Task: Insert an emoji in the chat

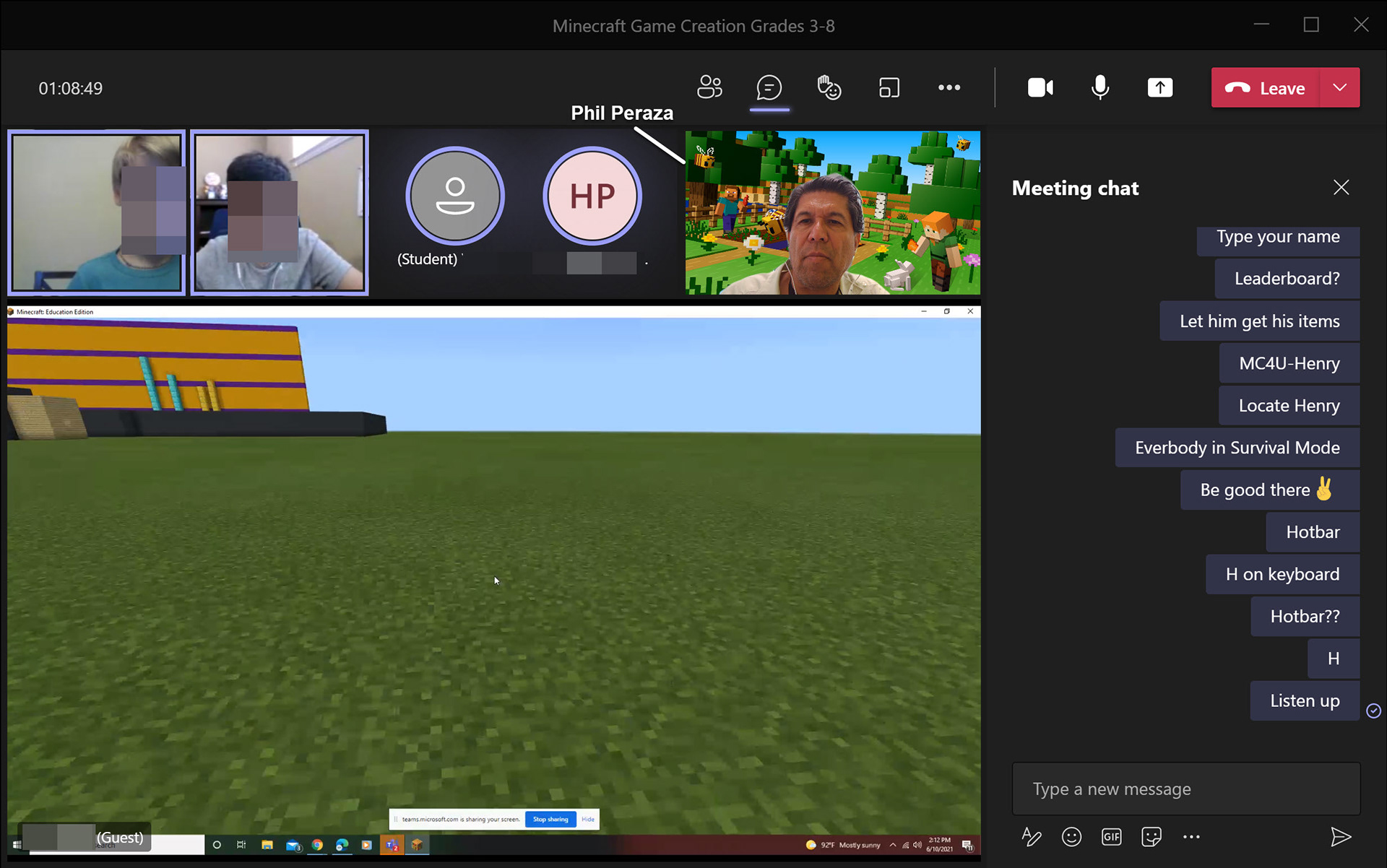Action: [x=1071, y=837]
